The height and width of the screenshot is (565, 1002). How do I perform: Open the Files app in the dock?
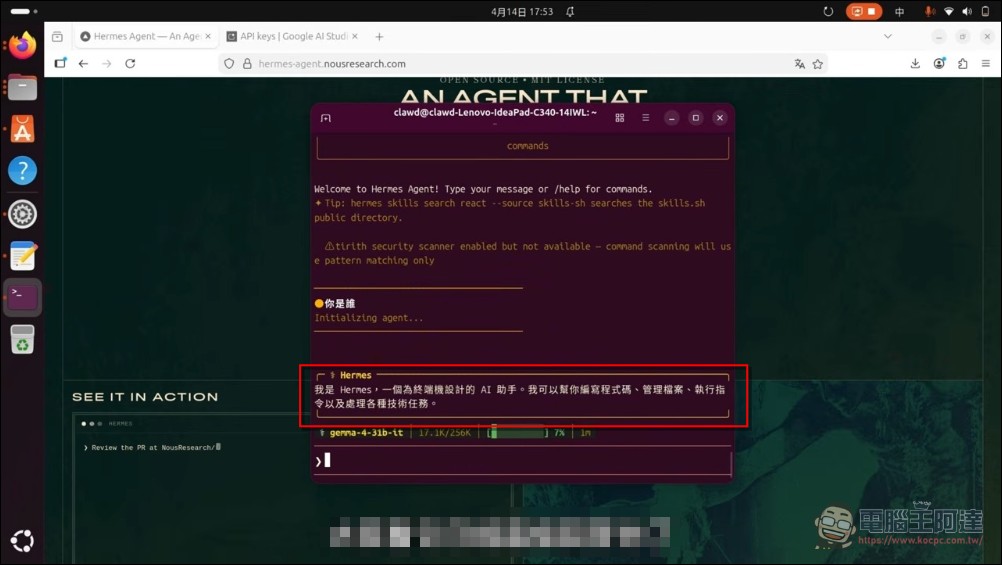(x=22, y=88)
